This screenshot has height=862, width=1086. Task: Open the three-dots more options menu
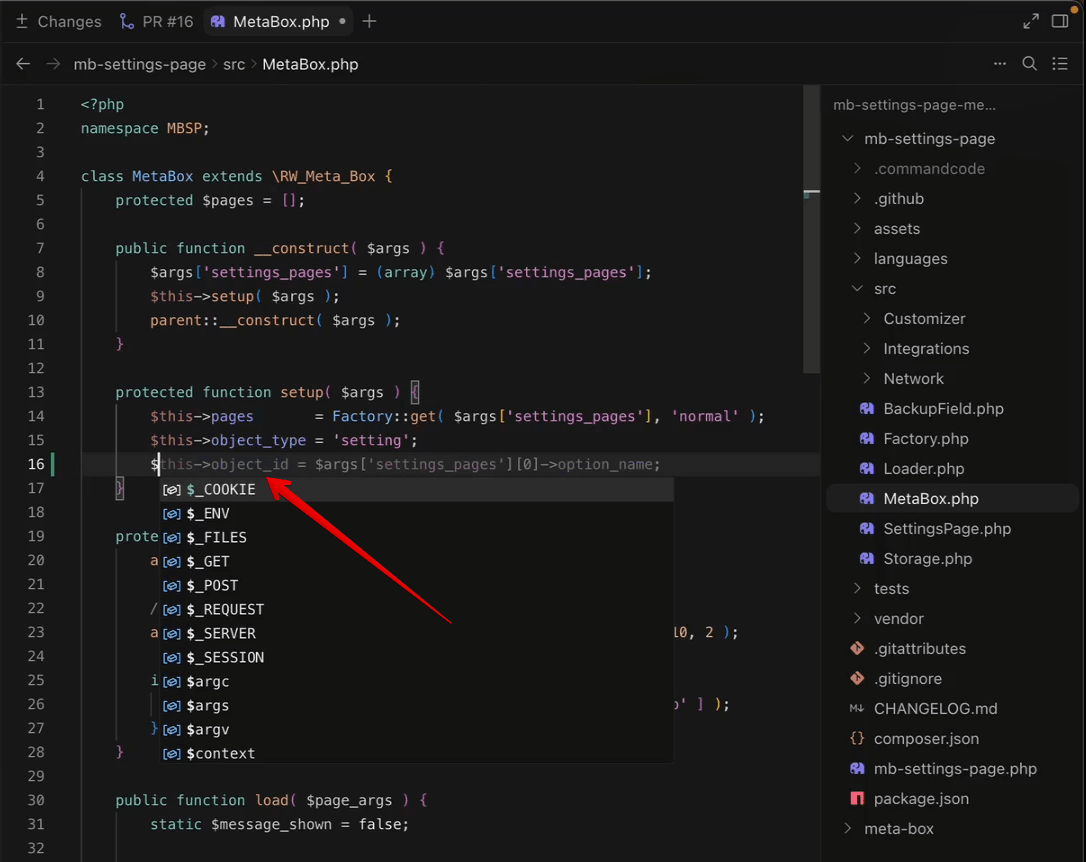(x=999, y=64)
